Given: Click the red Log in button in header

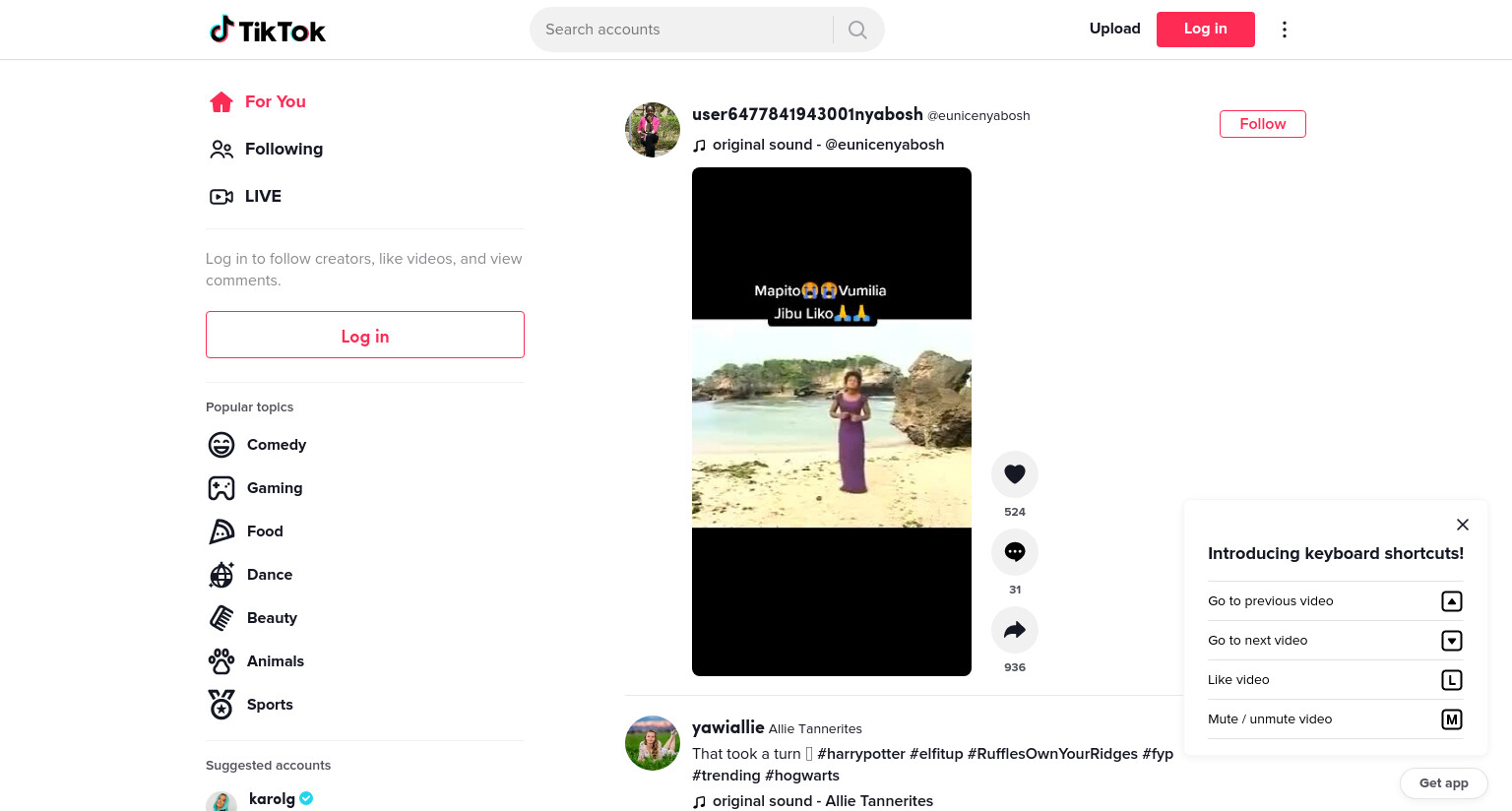Looking at the screenshot, I should (x=1205, y=30).
